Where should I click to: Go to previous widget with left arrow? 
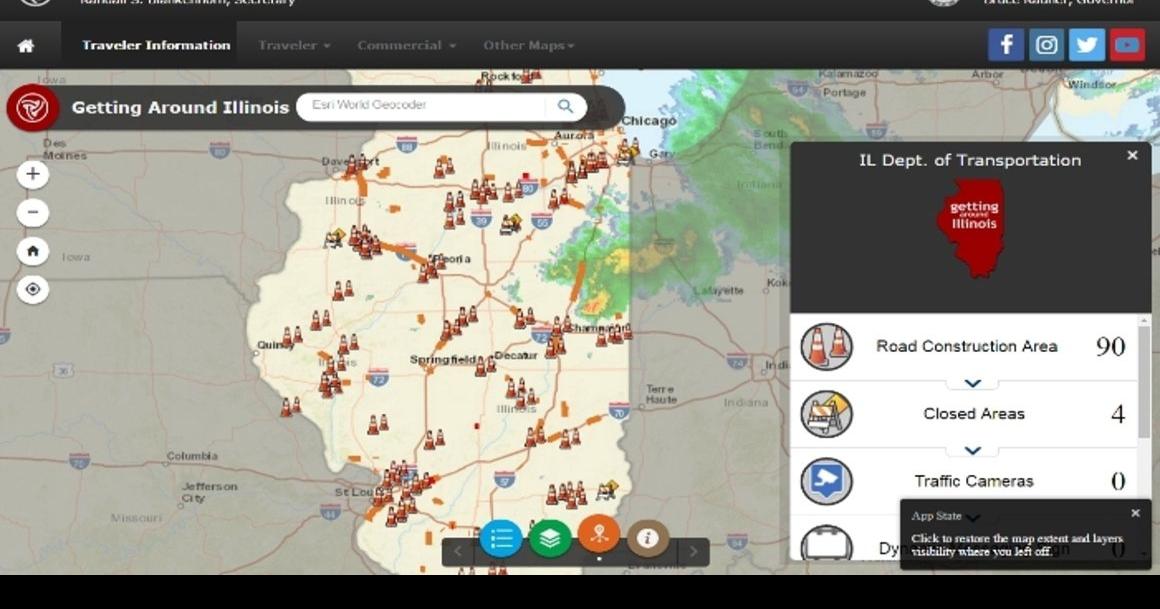click(457, 551)
